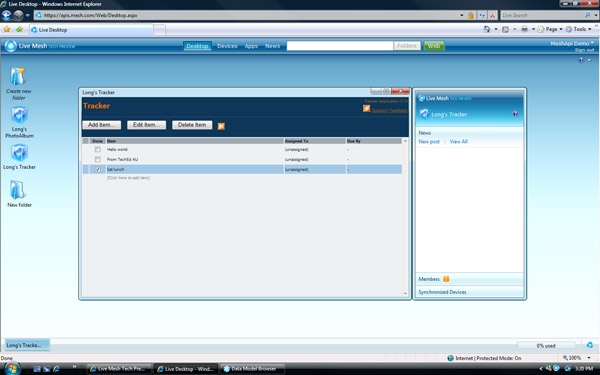Open the Tools menu dropdown

click(579, 29)
